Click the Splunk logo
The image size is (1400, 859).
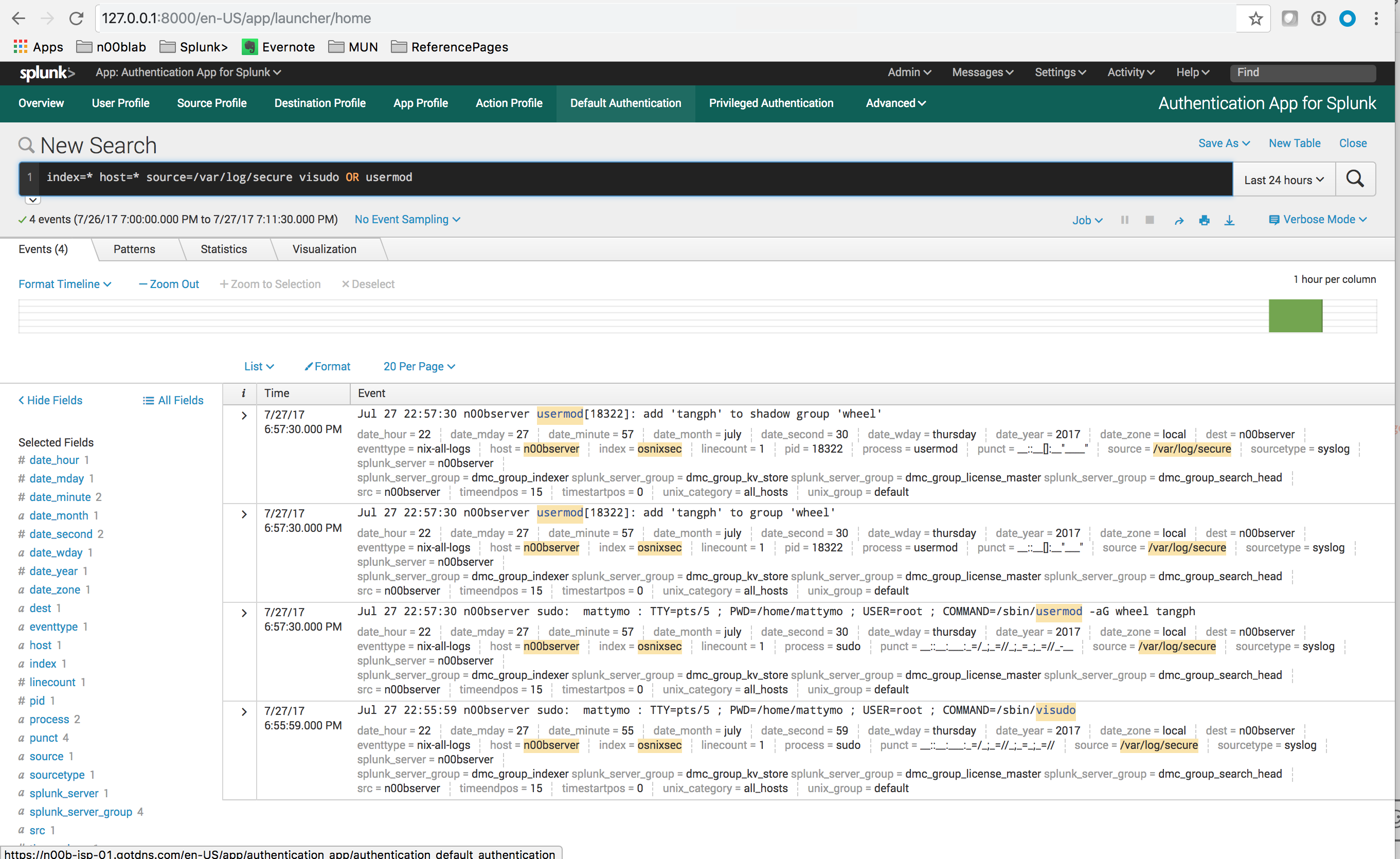(x=47, y=73)
